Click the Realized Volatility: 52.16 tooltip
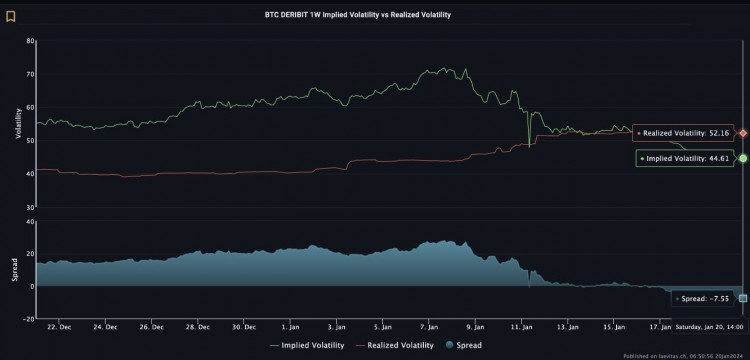 [683, 133]
